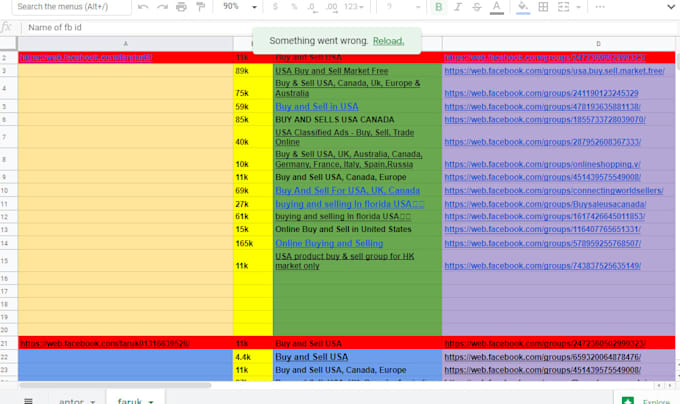
Task: Open the faruk01316639526 Facebook link in row 21
Action: (105, 343)
